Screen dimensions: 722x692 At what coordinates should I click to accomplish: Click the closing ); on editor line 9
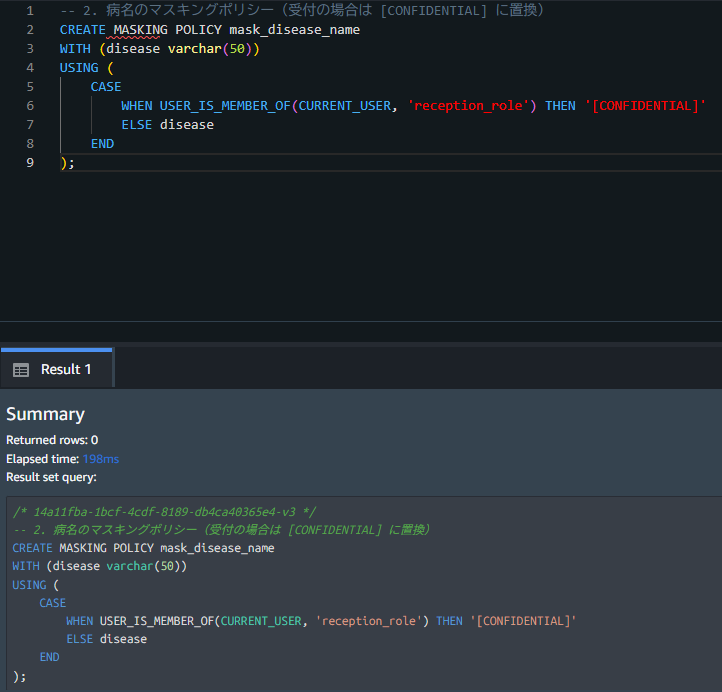[67, 163]
